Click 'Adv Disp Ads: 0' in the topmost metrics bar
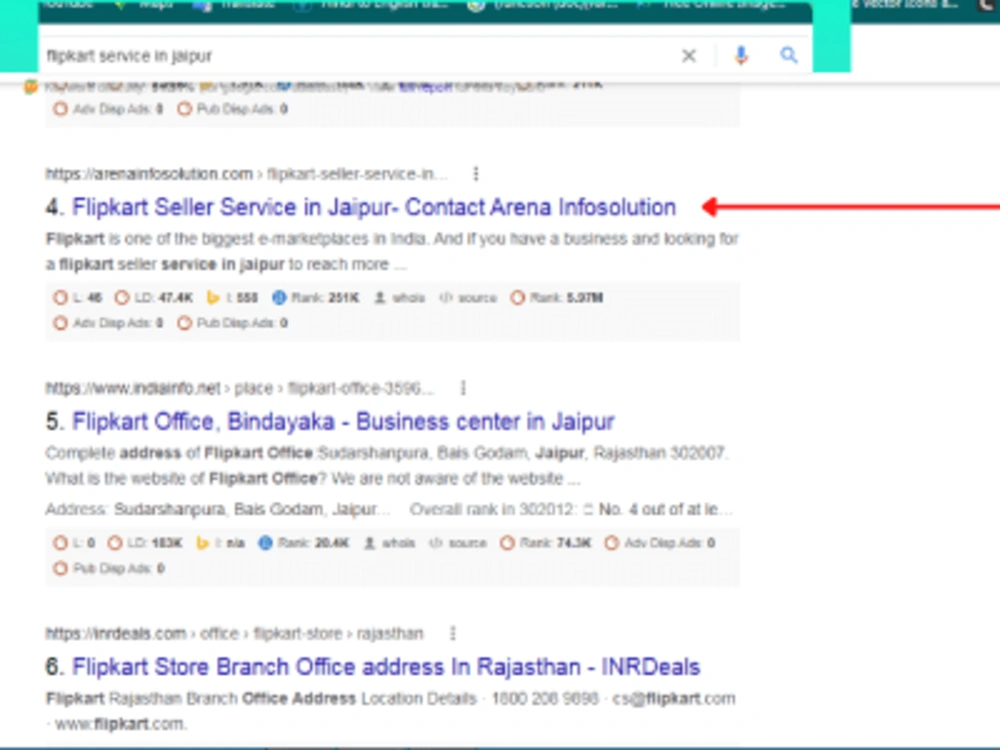The image size is (1000, 750). pos(108,109)
